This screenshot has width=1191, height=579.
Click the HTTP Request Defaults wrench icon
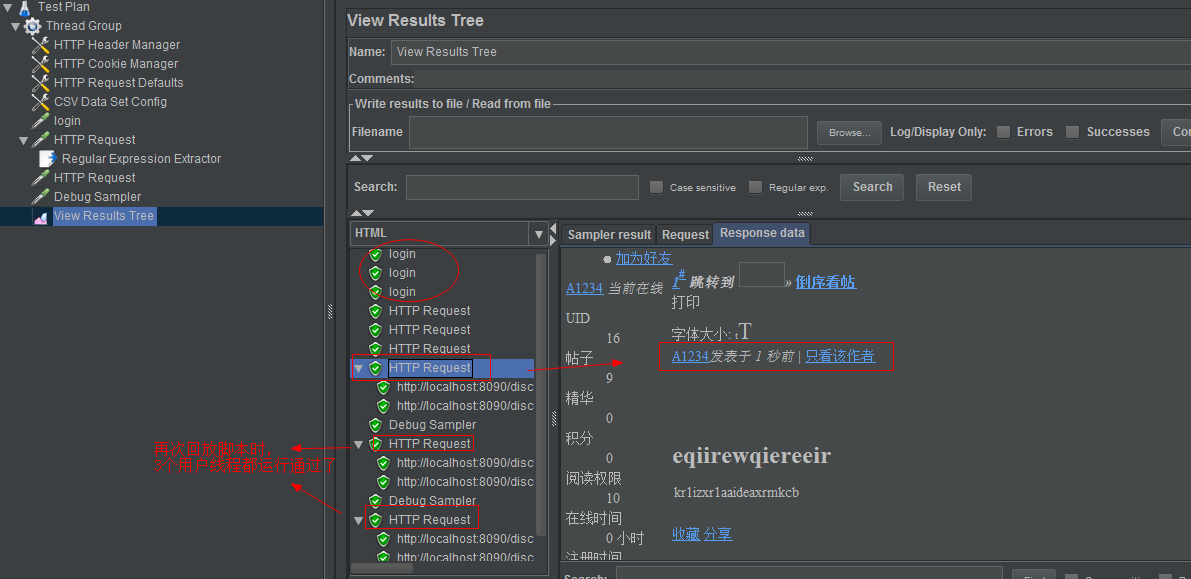[x=40, y=83]
